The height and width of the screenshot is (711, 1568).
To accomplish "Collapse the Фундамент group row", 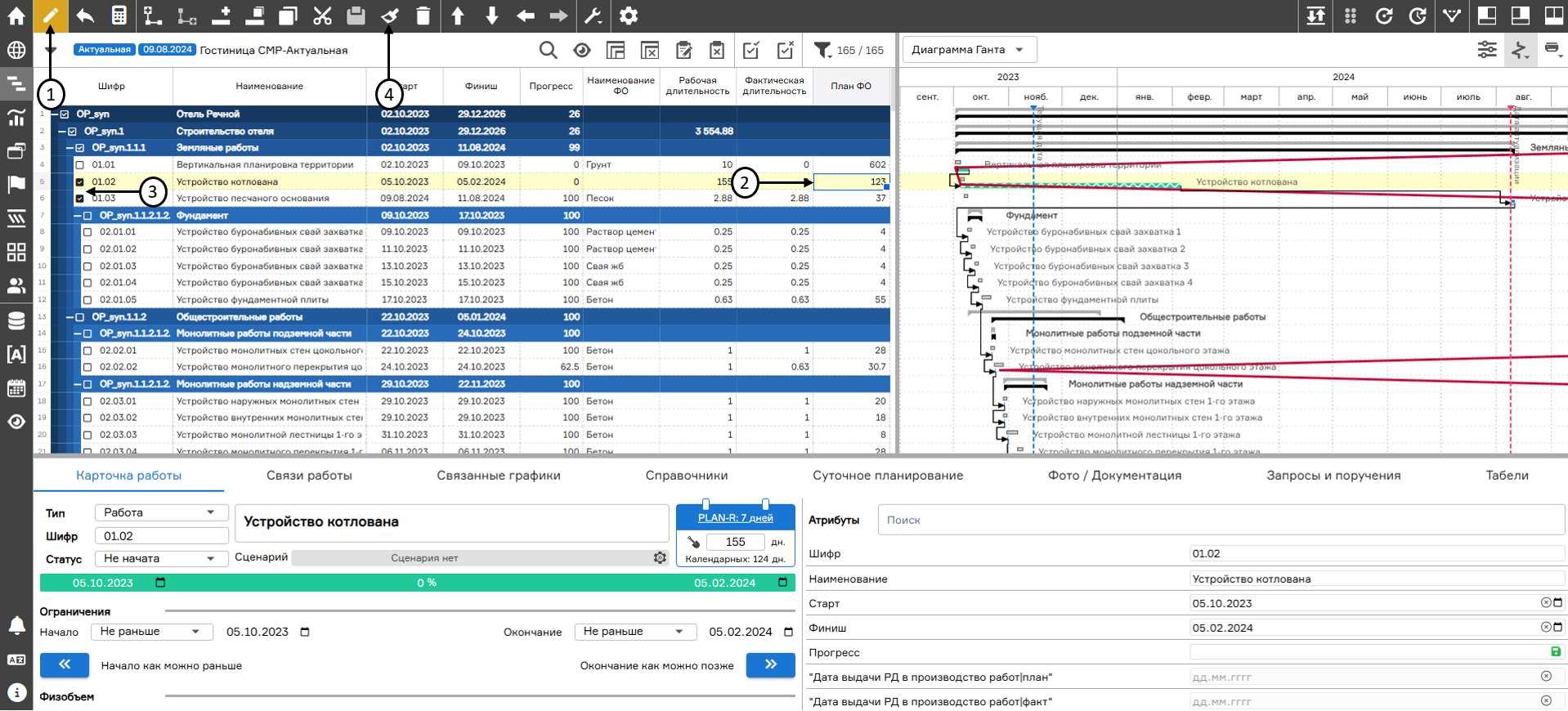I will [x=78, y=216].
